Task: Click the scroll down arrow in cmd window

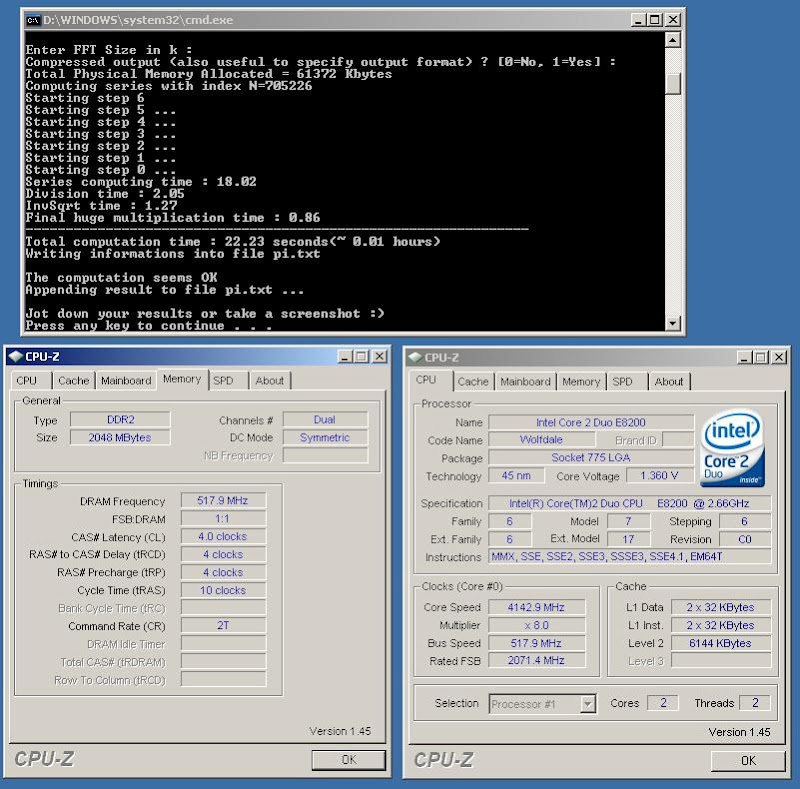Action: tap(672, 323)
